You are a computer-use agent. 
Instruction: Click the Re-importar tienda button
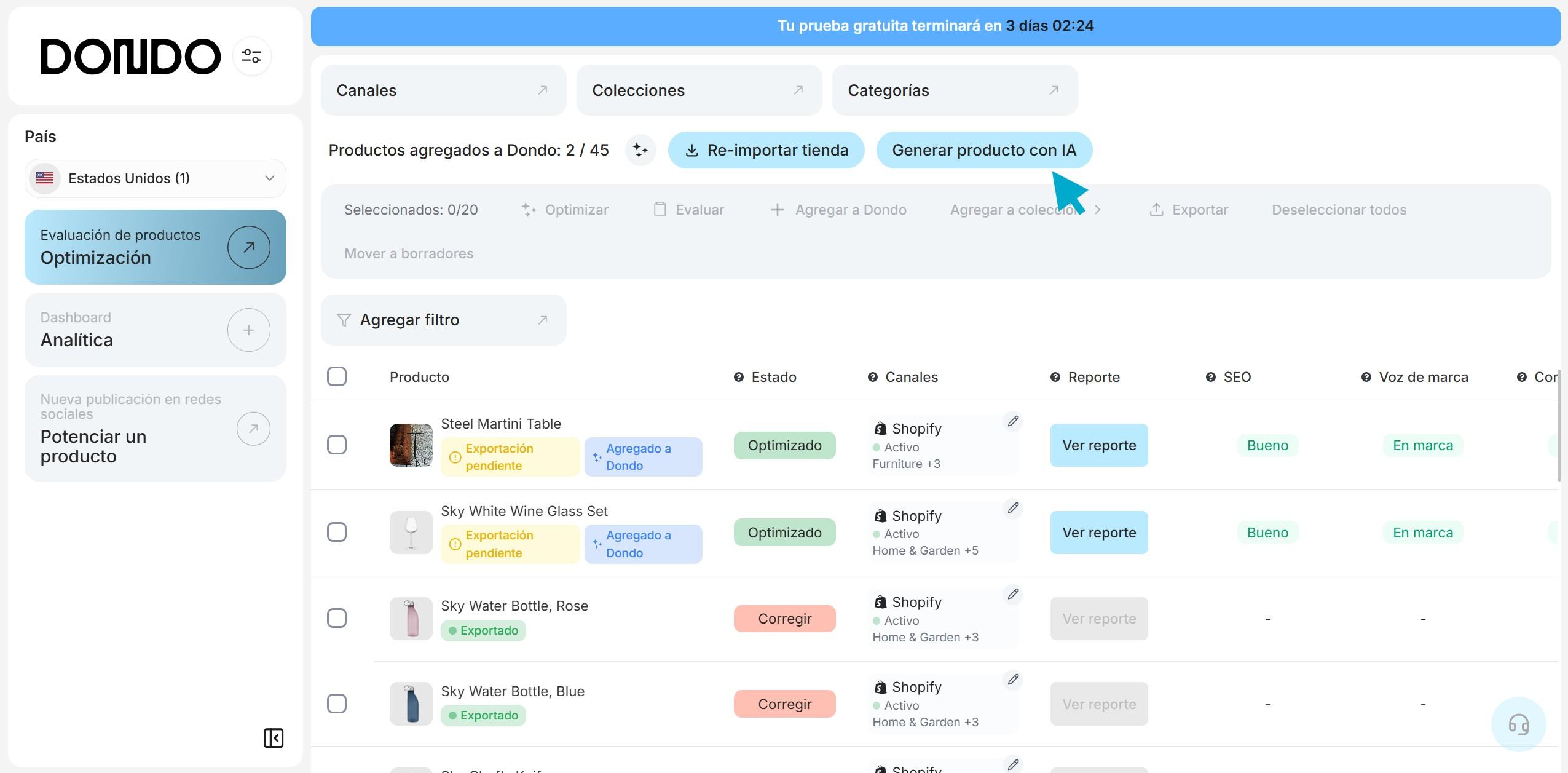(x=766, y=150)
